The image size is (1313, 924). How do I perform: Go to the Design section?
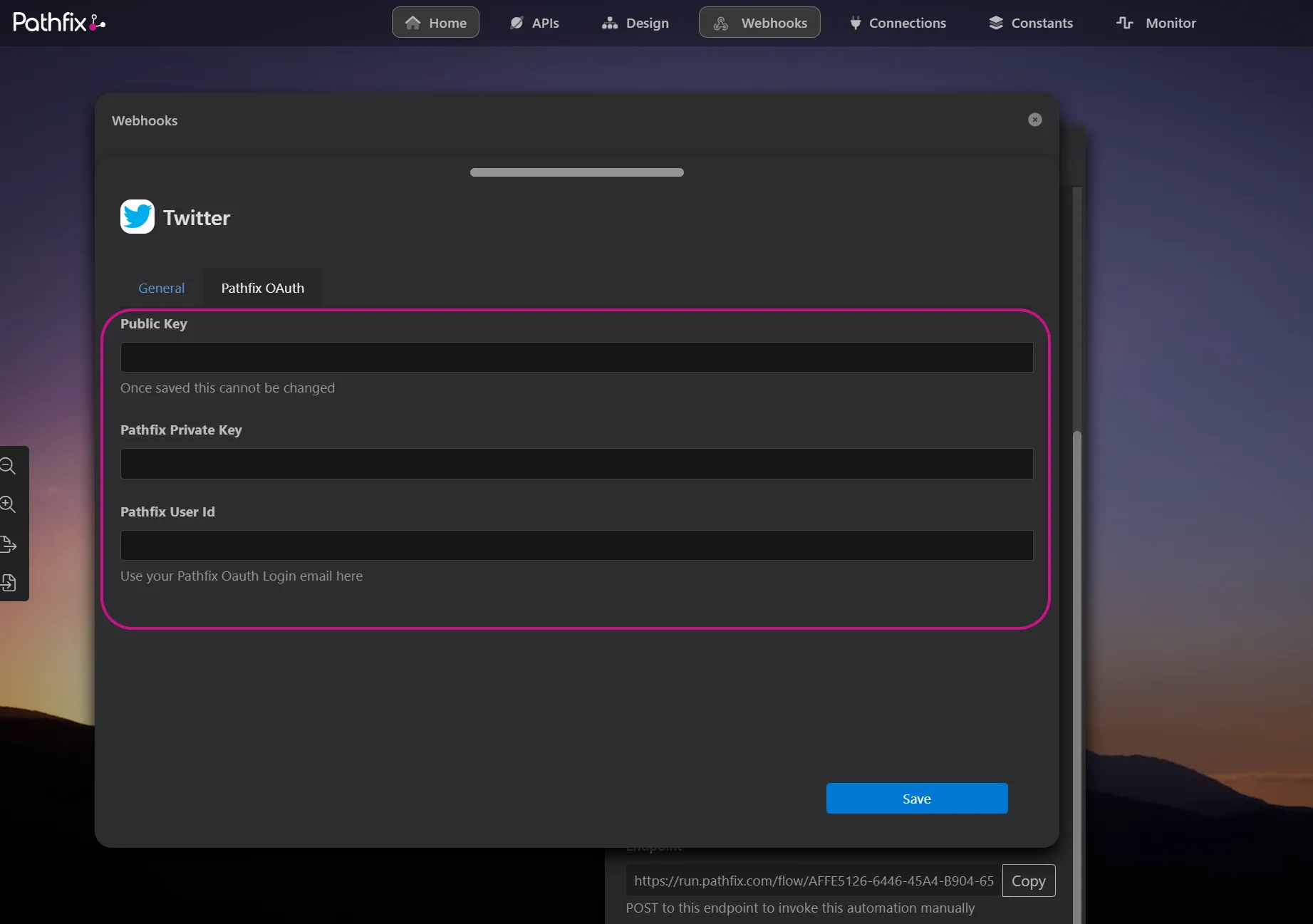635,23
